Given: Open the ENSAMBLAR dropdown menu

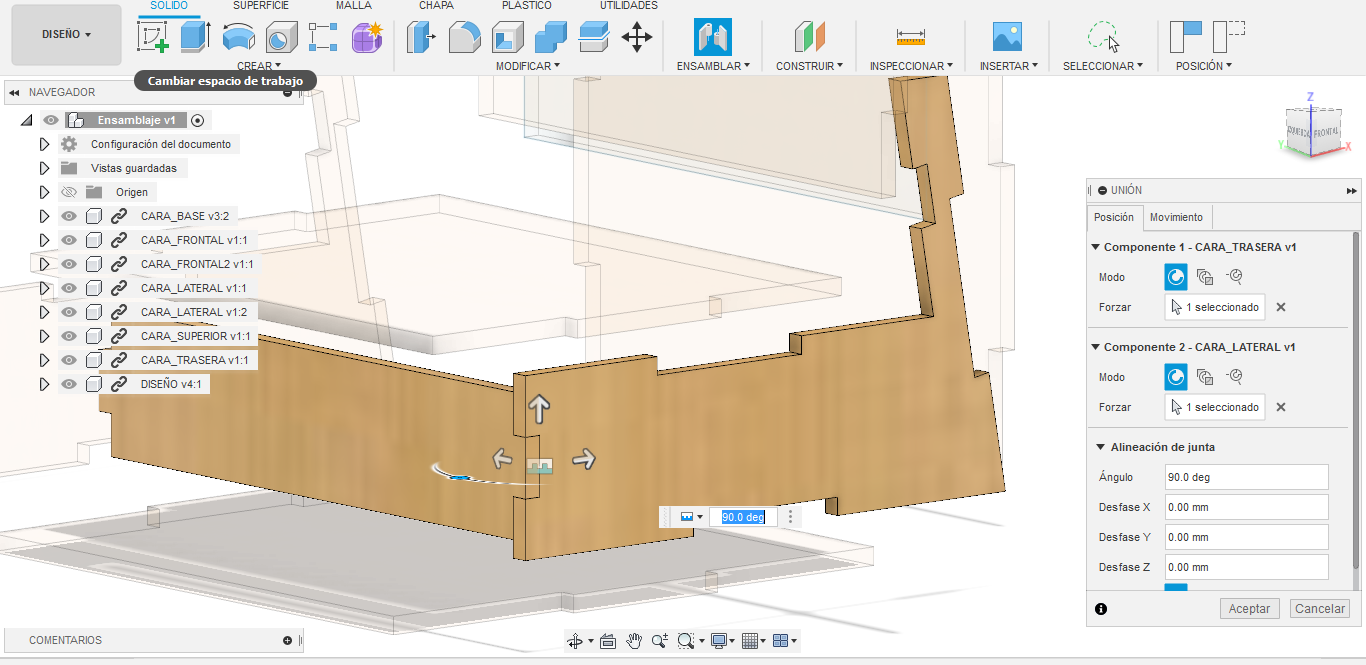Looking at the screenshot, I should [713, 66].
